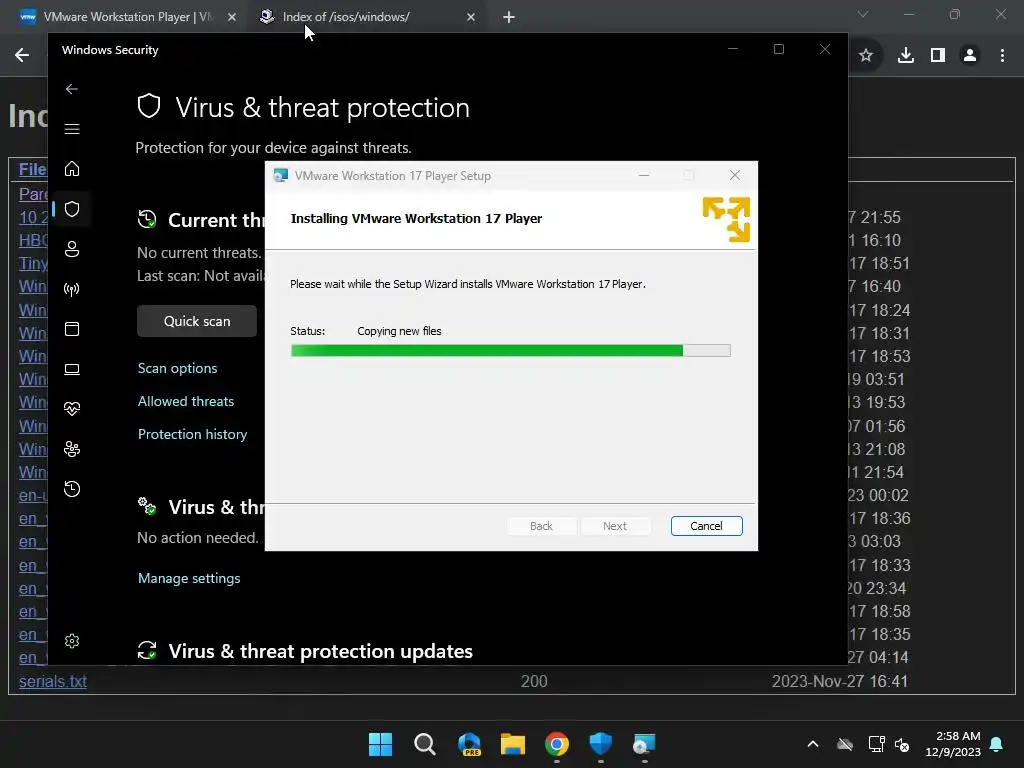
Task: Open VMware installer taskbar icon
Action: (x=644, y=744)
